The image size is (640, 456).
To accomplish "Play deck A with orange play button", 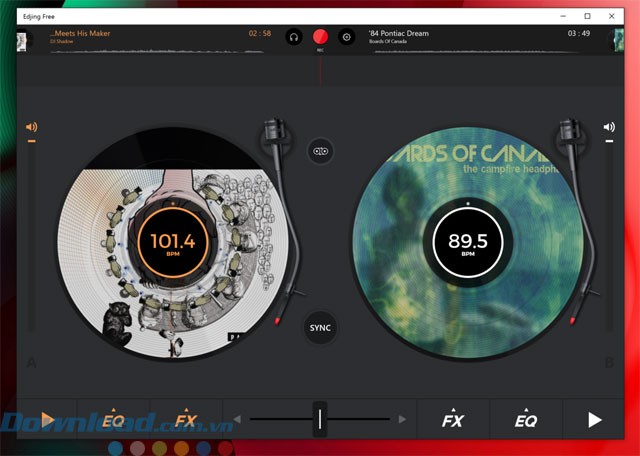I will tap(46, 420).
